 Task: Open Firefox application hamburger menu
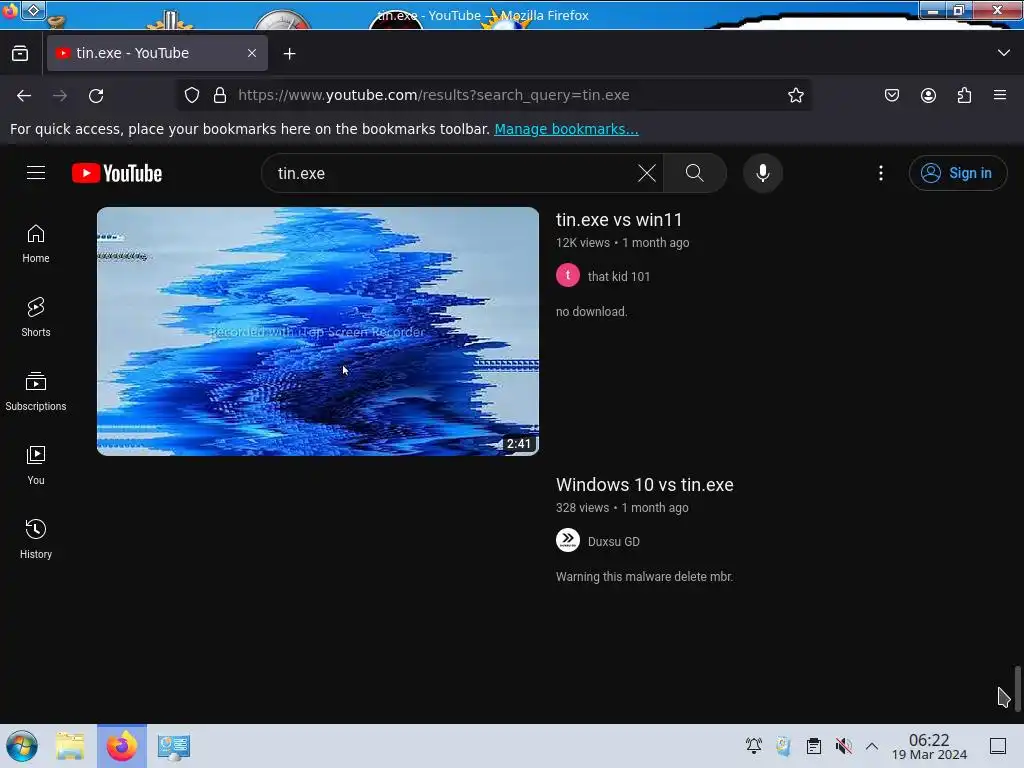[1000, 95]
